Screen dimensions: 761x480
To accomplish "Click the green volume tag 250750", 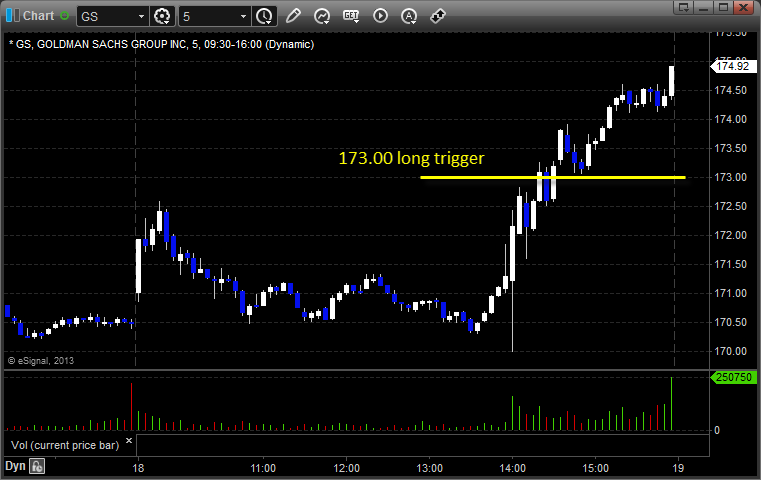I will tap(733, 377).
